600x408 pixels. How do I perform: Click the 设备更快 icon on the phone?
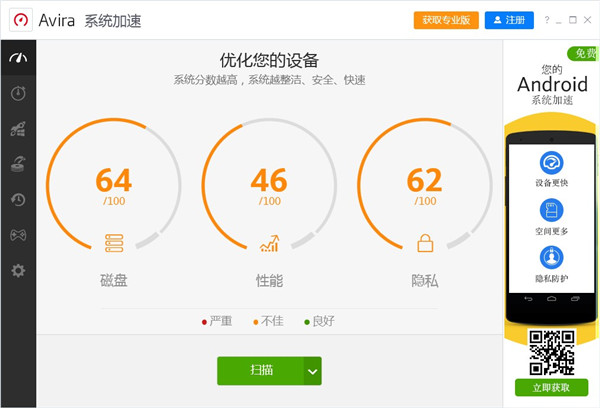point(551,163)
